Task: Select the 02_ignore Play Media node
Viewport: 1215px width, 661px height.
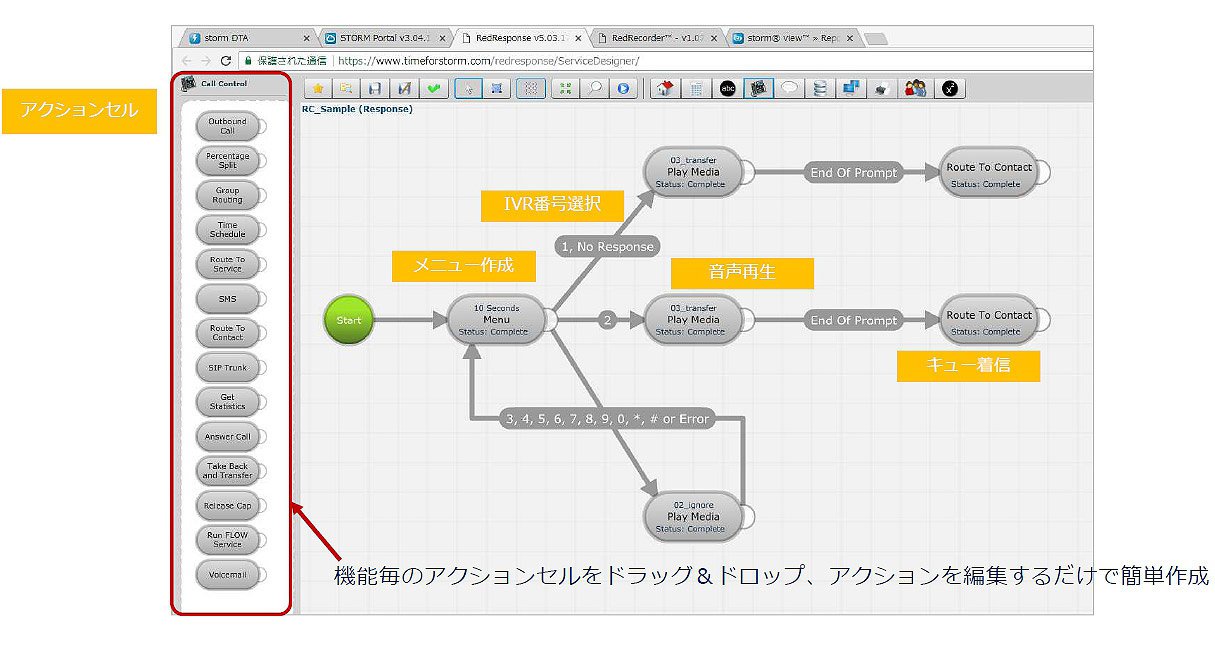Action: pos(692,517)
